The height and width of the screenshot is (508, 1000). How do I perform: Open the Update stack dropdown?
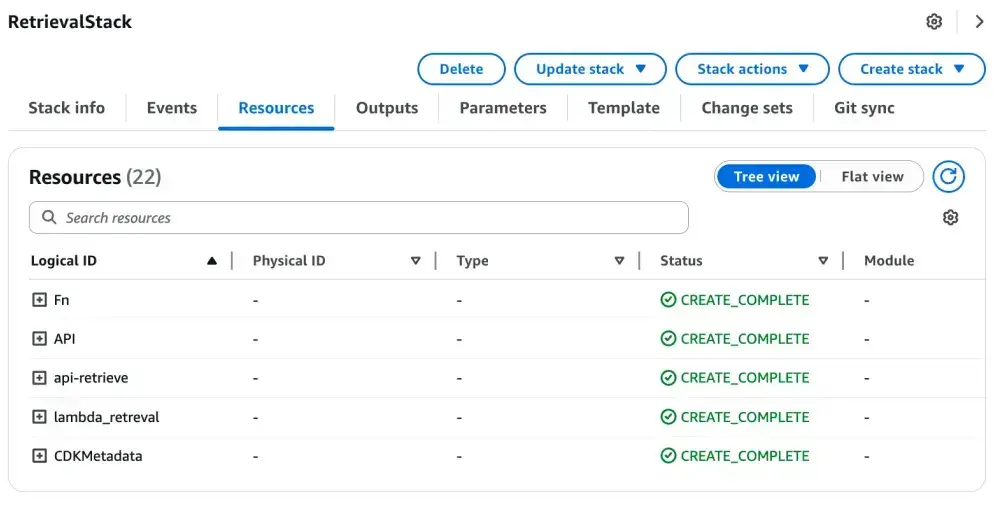click(x=590, y=69)
